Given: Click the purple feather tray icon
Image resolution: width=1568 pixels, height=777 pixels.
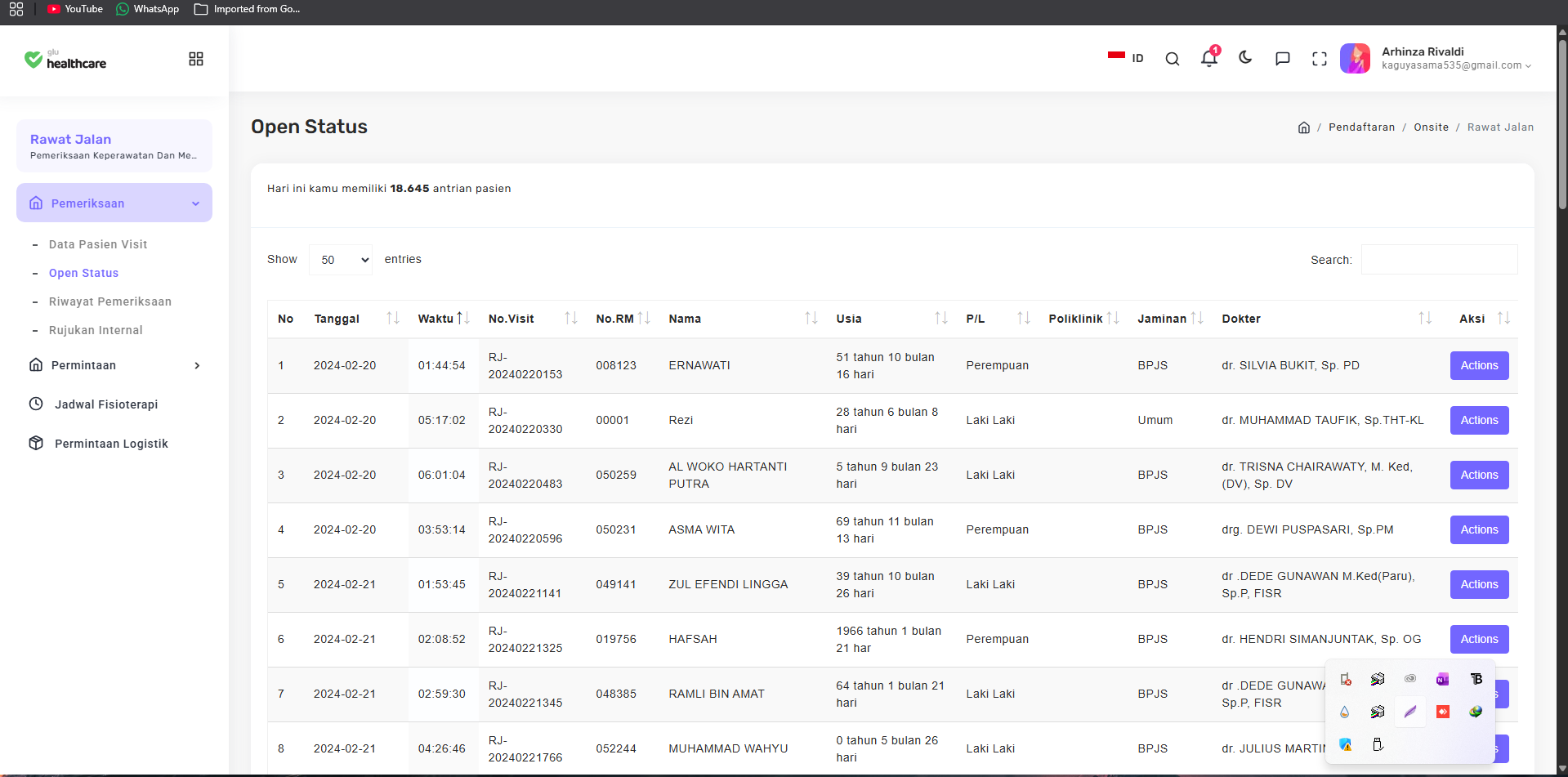Looking at the screenshot, I should pos(1410,712).
